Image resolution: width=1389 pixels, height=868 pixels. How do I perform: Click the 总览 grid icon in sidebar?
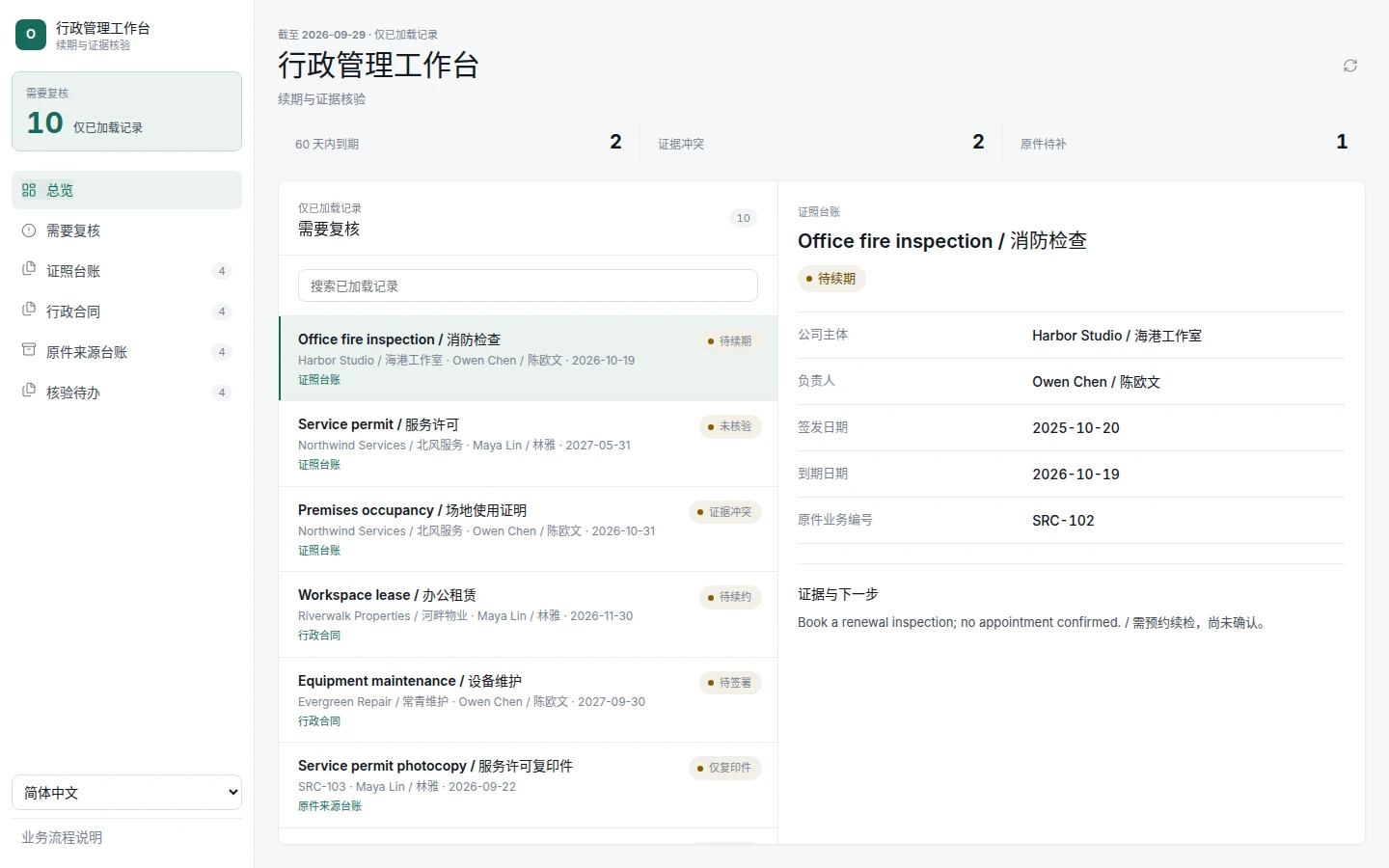pos(29,190)
